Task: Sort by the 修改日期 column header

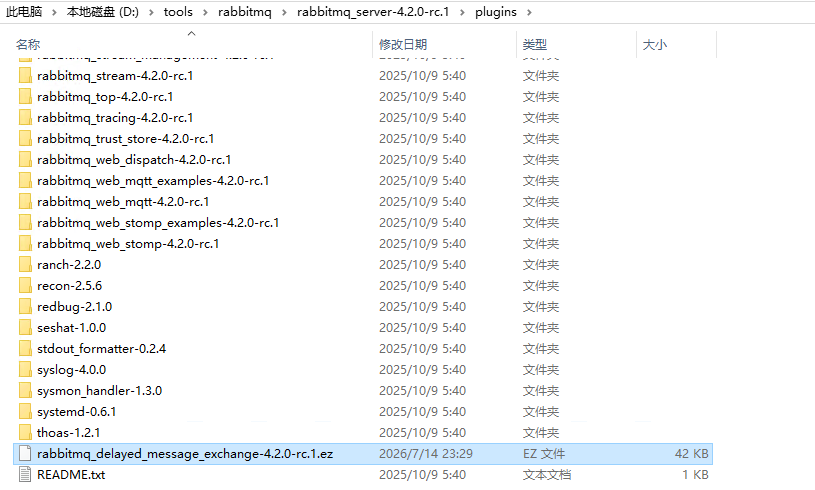Action: [403, 45]
